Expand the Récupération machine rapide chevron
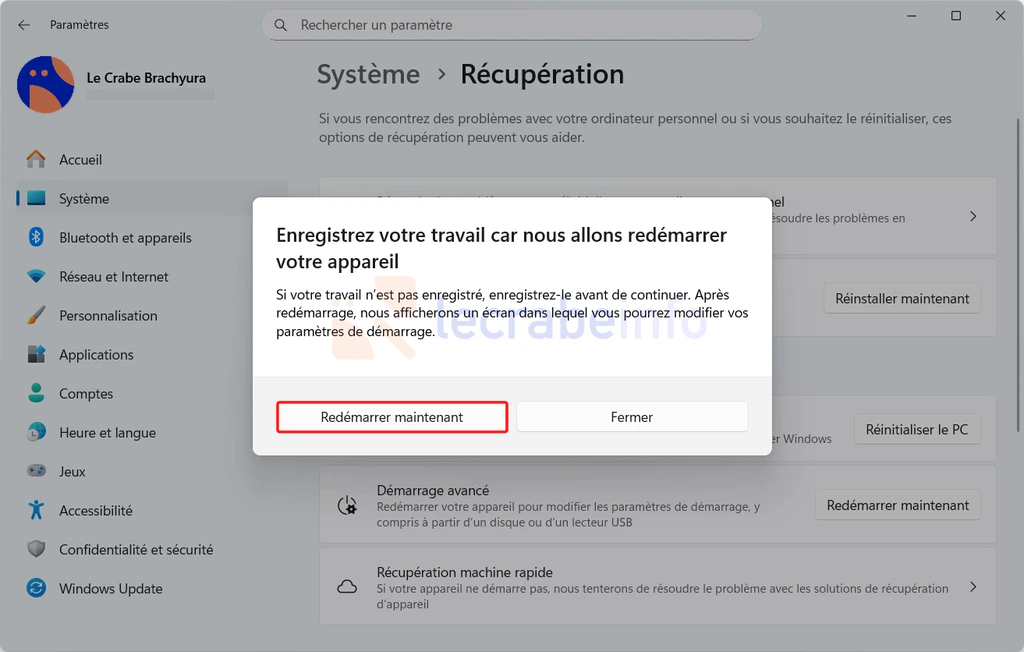1024x652 pixels. [x=973, y=587]
